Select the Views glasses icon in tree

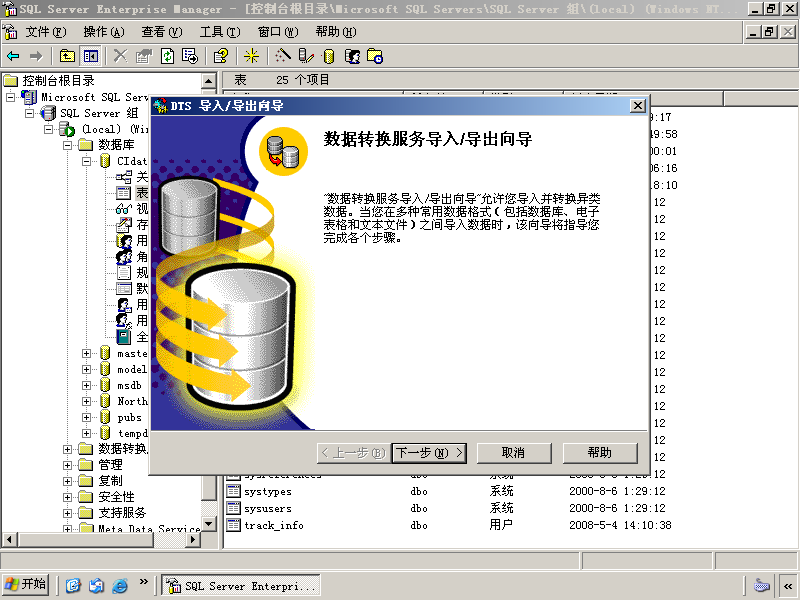tap(124, 209)
